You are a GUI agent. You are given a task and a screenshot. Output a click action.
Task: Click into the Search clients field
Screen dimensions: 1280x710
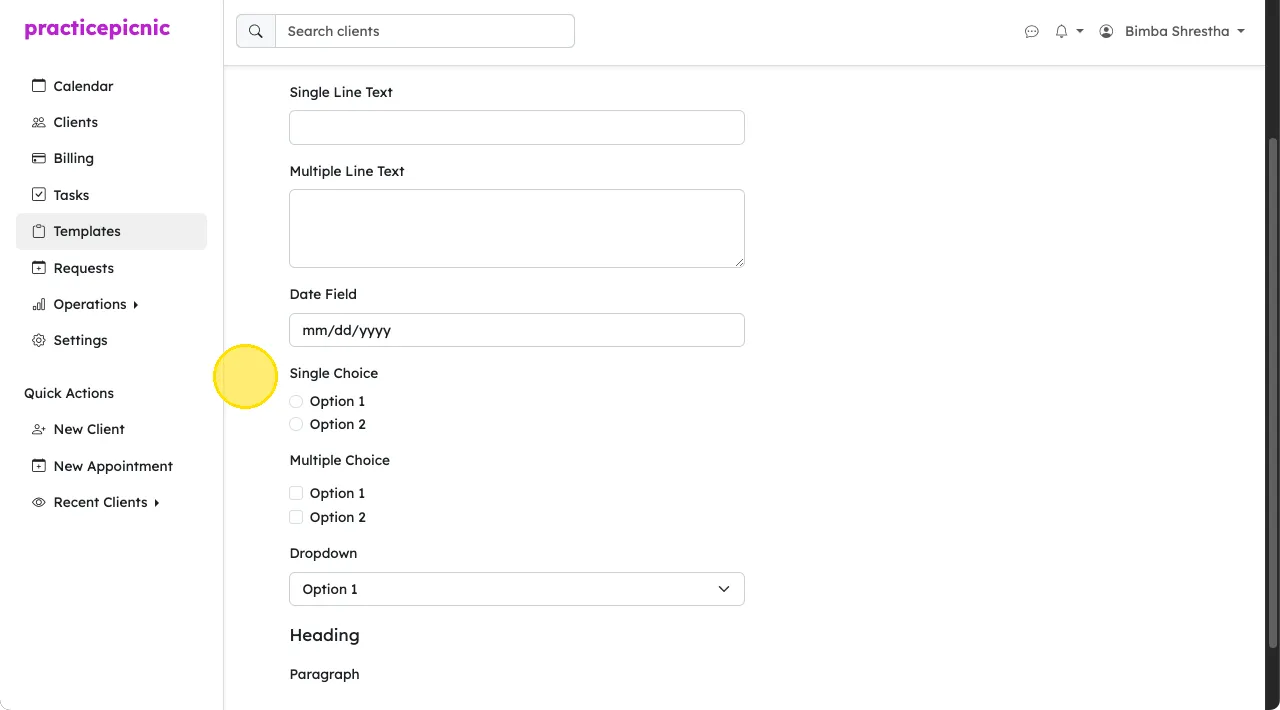425,31
